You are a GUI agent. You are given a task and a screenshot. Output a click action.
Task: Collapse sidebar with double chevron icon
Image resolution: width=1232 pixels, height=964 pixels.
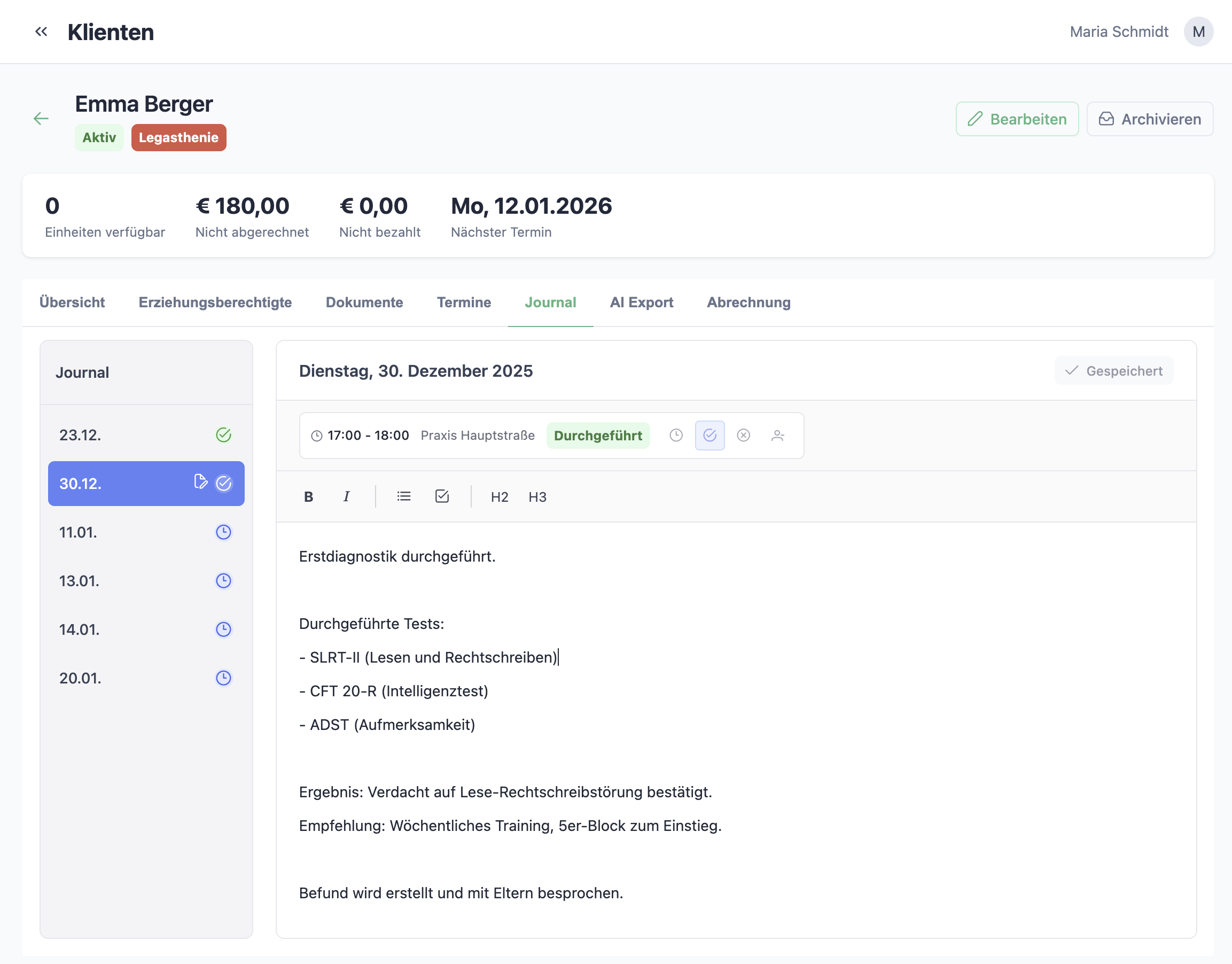pos(41,32)
